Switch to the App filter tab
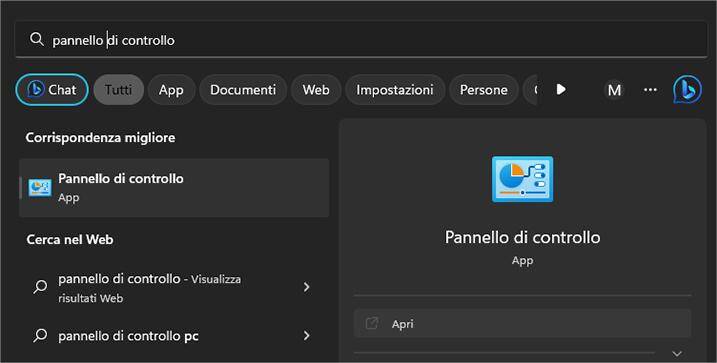This screenshot has width=717, height=363. pyautogui.click(x=171, y=90)
